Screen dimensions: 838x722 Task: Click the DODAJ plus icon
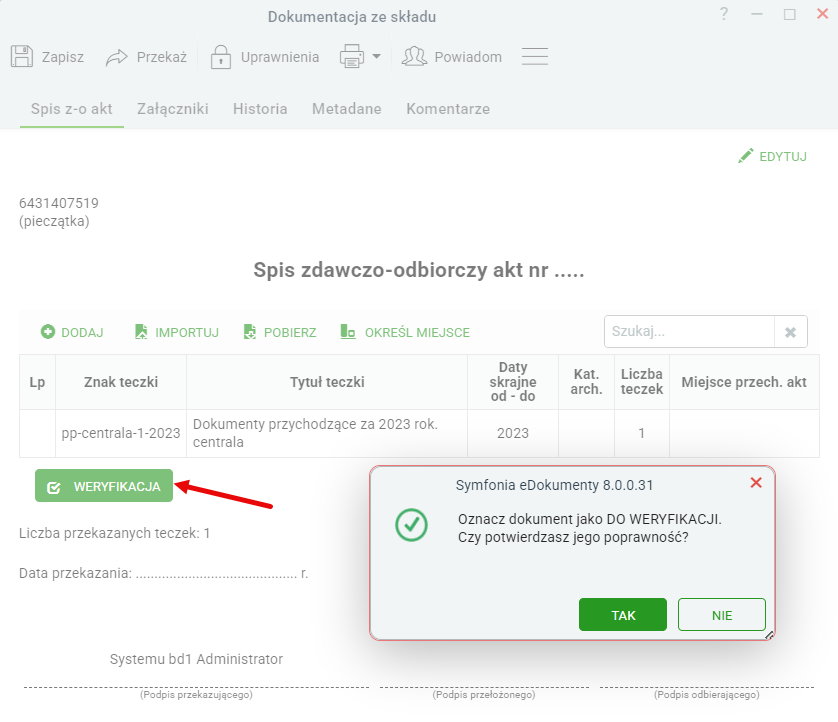coord(48,332)
